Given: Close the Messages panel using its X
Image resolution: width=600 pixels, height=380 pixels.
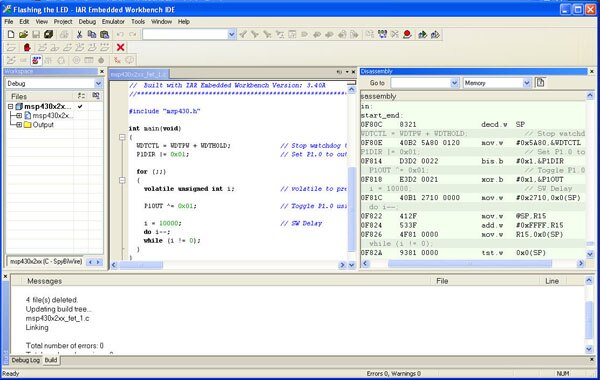Looking at the screenshot, I should click(6, 276).
